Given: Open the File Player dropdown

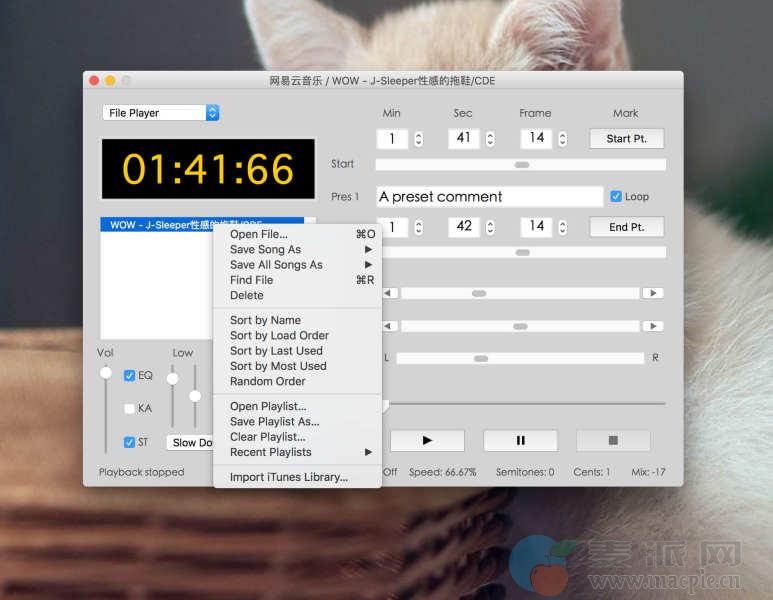Looking at the screenshot, I should pos(160,113).
